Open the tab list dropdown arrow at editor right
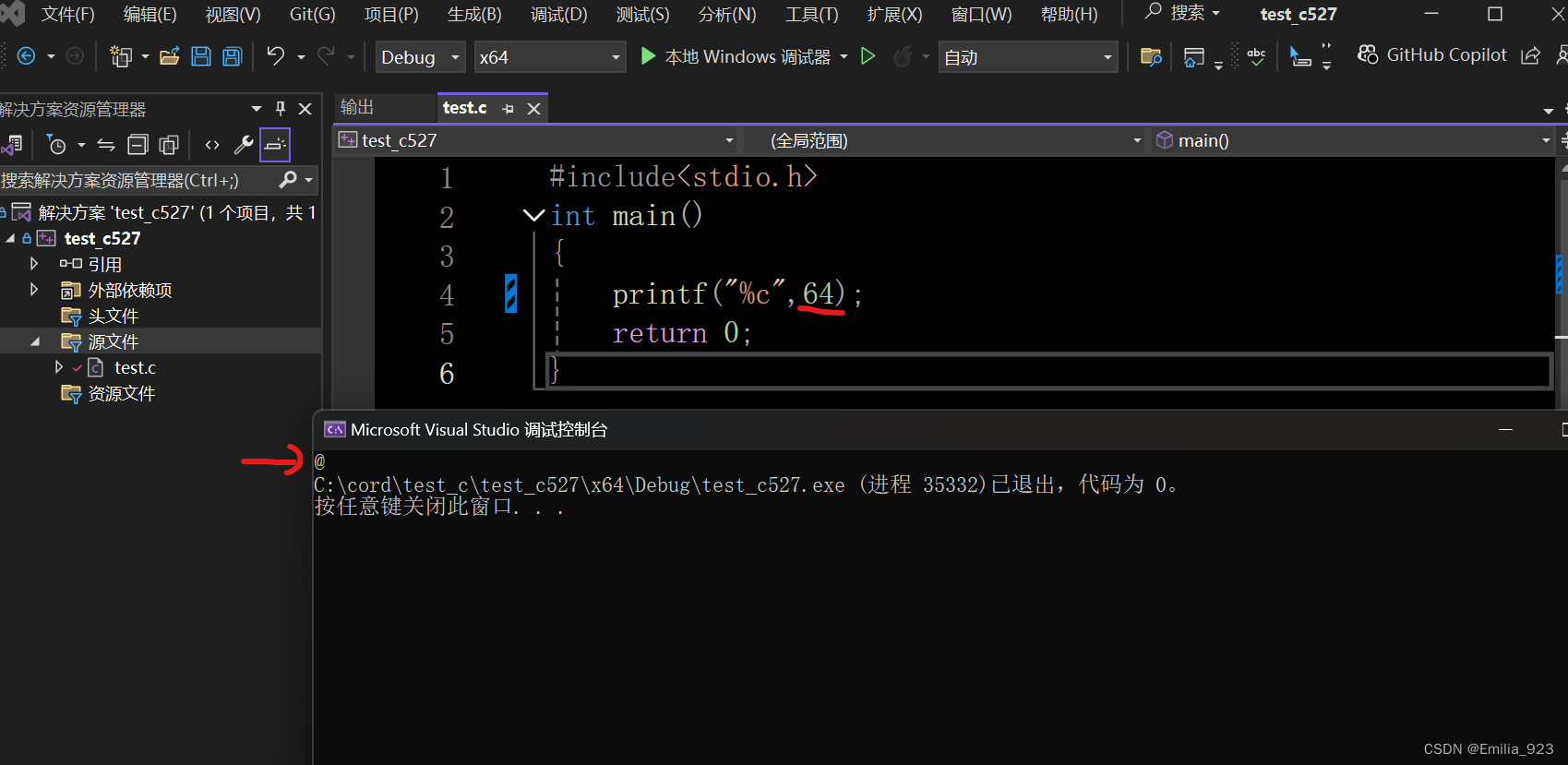This screenshot has height=765, width=1568. 1548,111
